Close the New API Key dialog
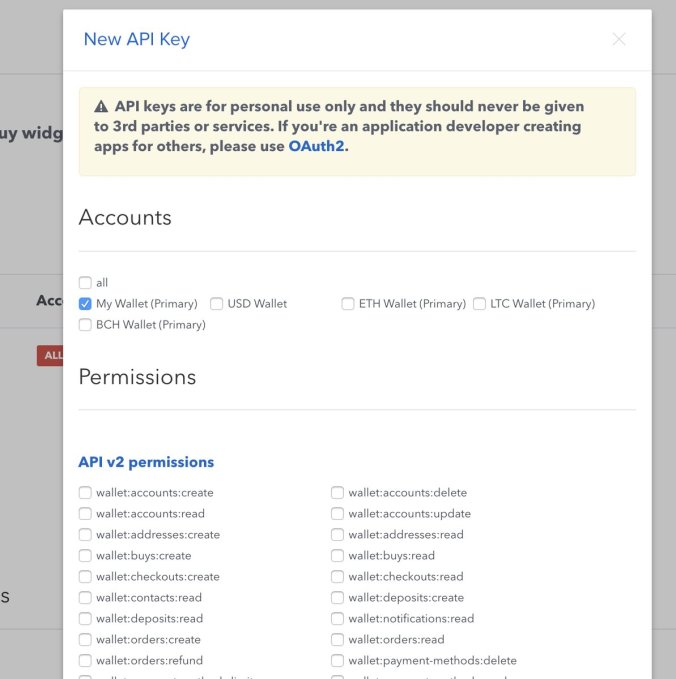 (619, 39)
